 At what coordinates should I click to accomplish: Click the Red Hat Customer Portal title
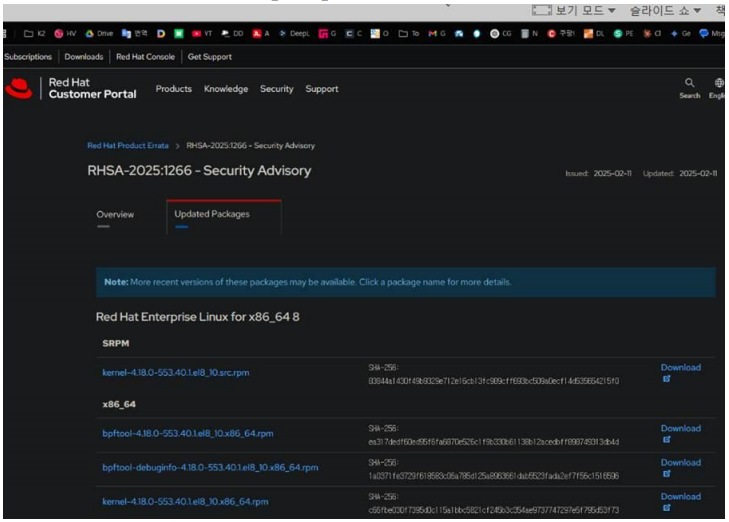click(x=93, y=88)
